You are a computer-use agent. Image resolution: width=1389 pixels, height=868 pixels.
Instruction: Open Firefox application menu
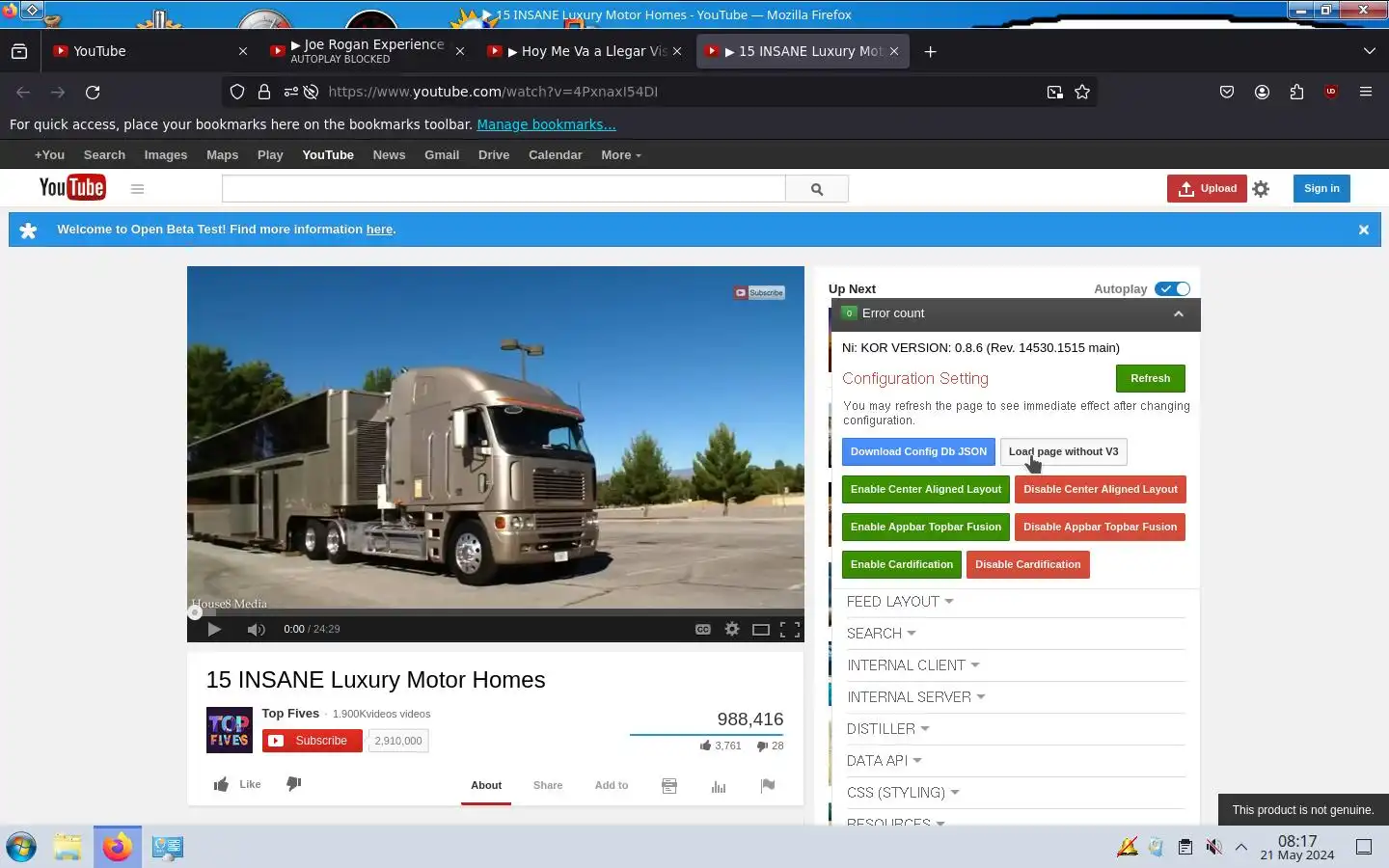(1366, 92)
